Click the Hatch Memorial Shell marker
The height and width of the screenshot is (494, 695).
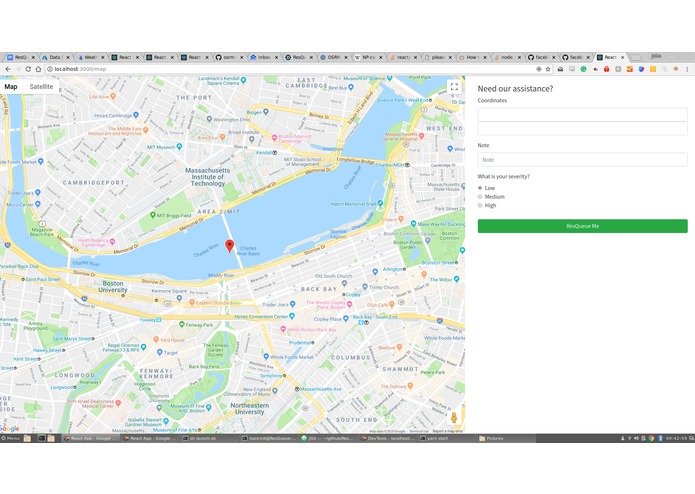pos(380,204)
